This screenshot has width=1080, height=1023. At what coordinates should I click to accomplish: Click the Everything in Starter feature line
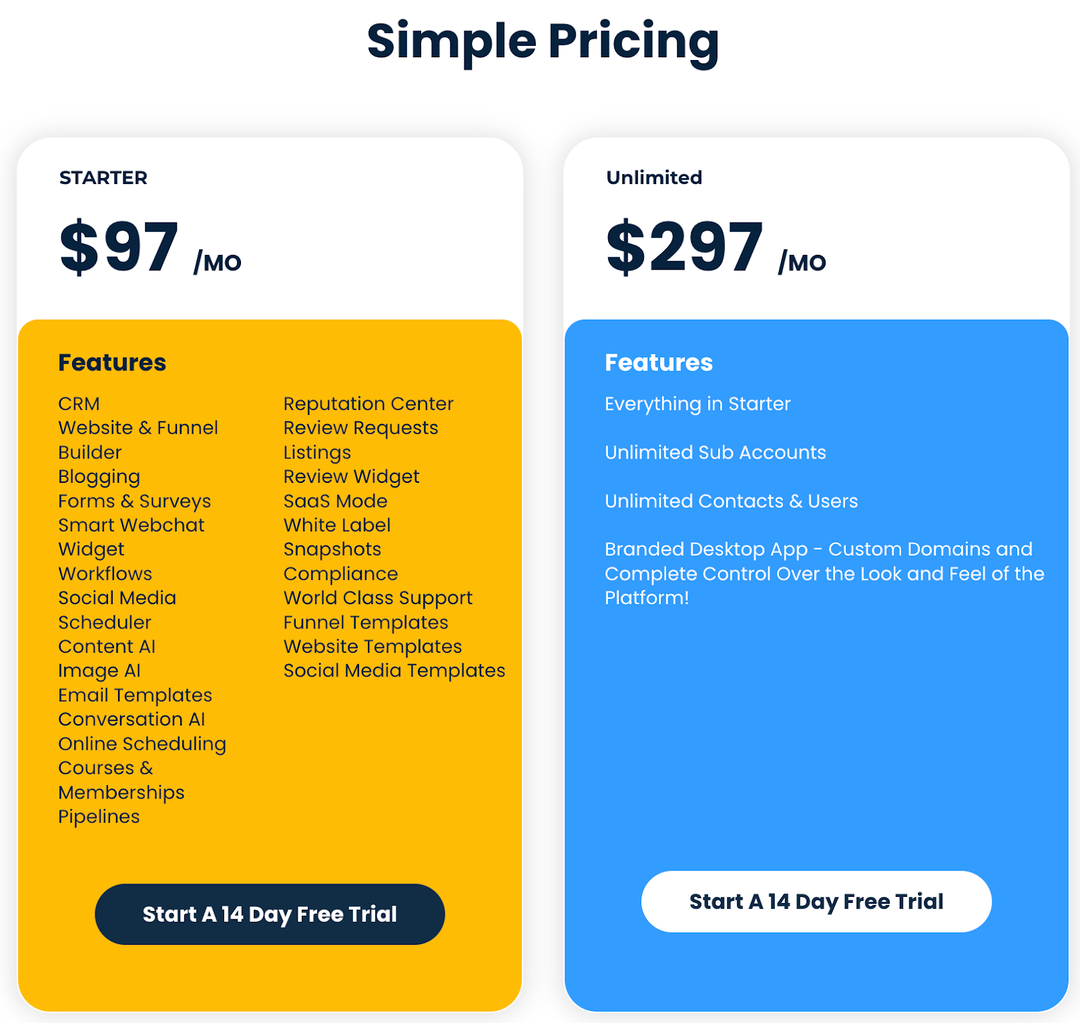(x=697, y=404)
